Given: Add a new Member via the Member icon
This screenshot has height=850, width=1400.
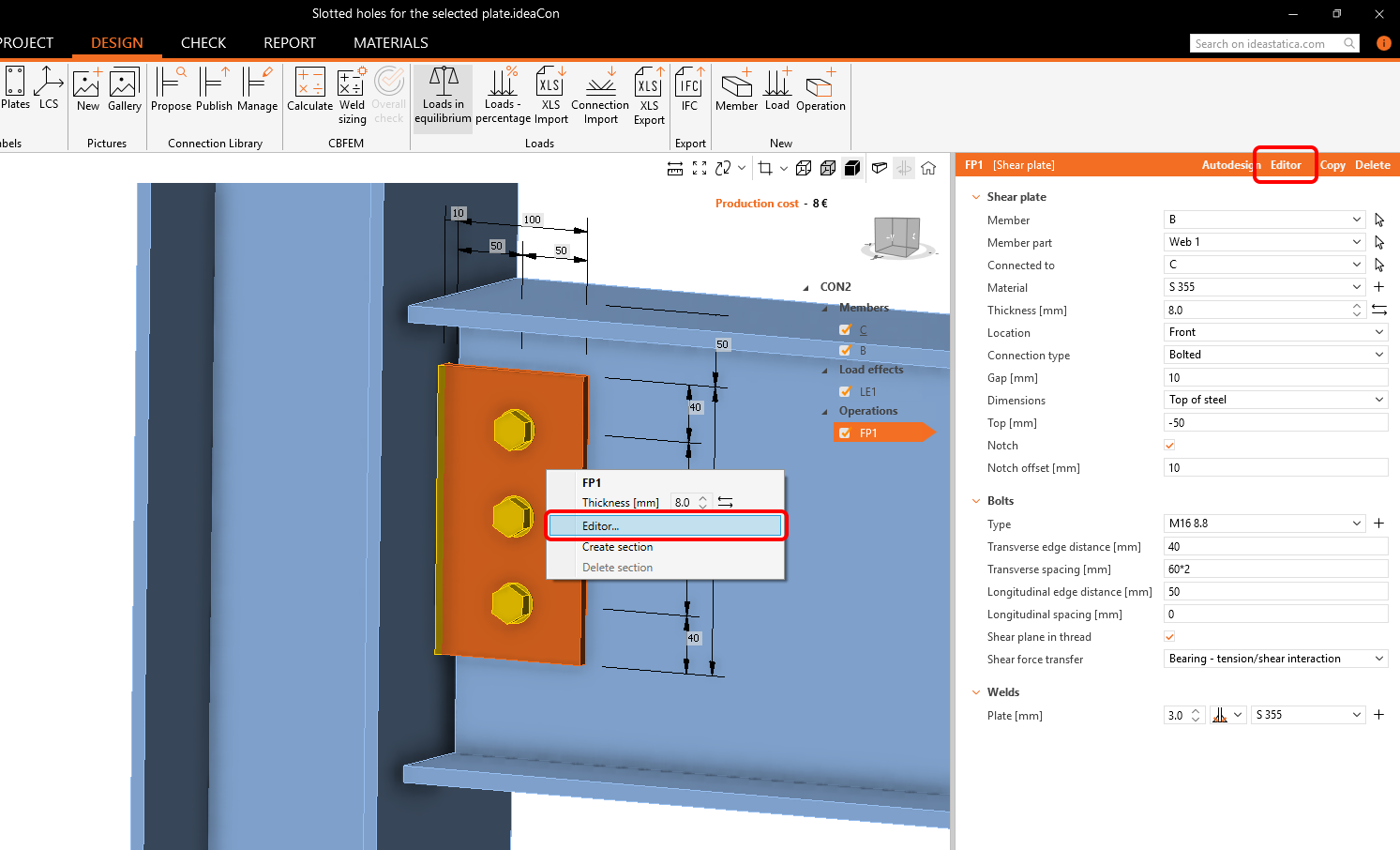Looking at the screenshot, I should pos(736,91).
